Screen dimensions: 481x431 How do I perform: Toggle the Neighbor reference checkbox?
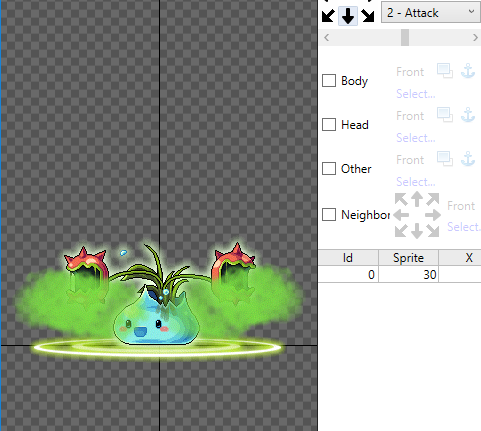pos(329,215)
